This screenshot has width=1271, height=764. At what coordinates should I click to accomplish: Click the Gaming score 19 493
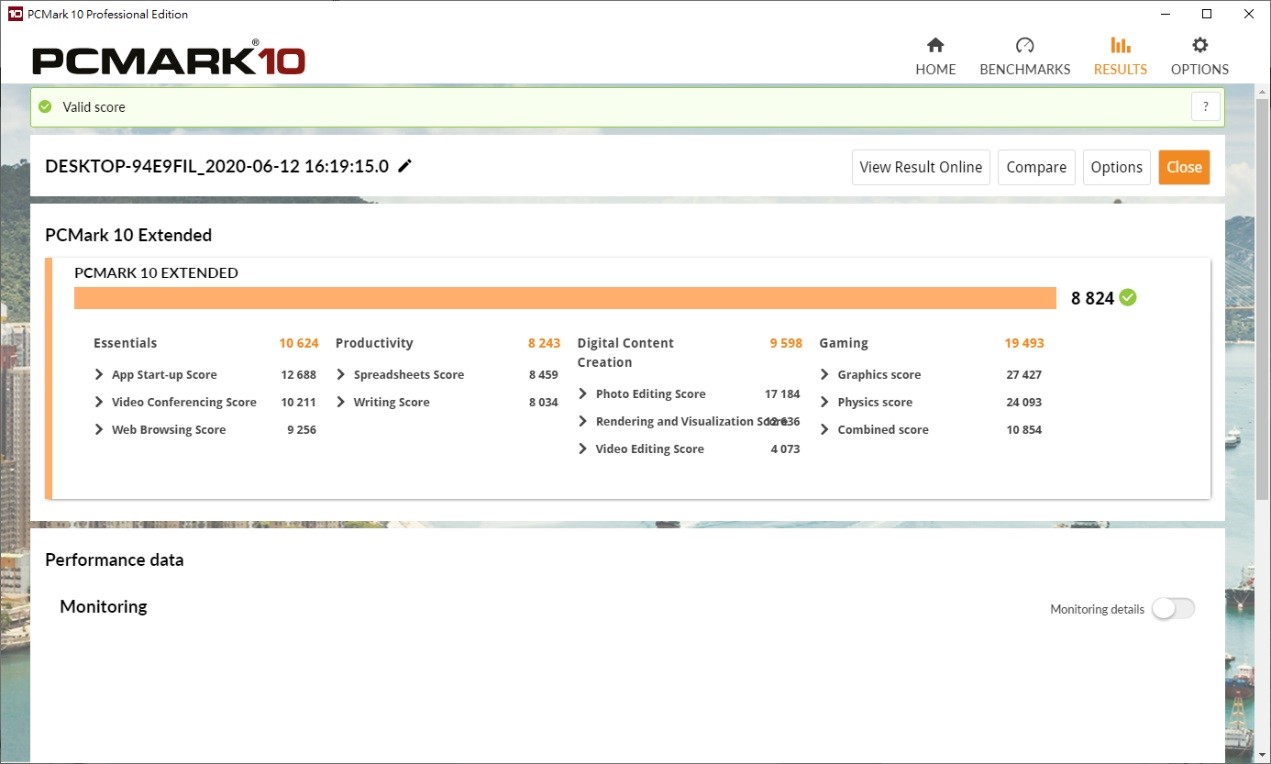tap(1024, 343)
